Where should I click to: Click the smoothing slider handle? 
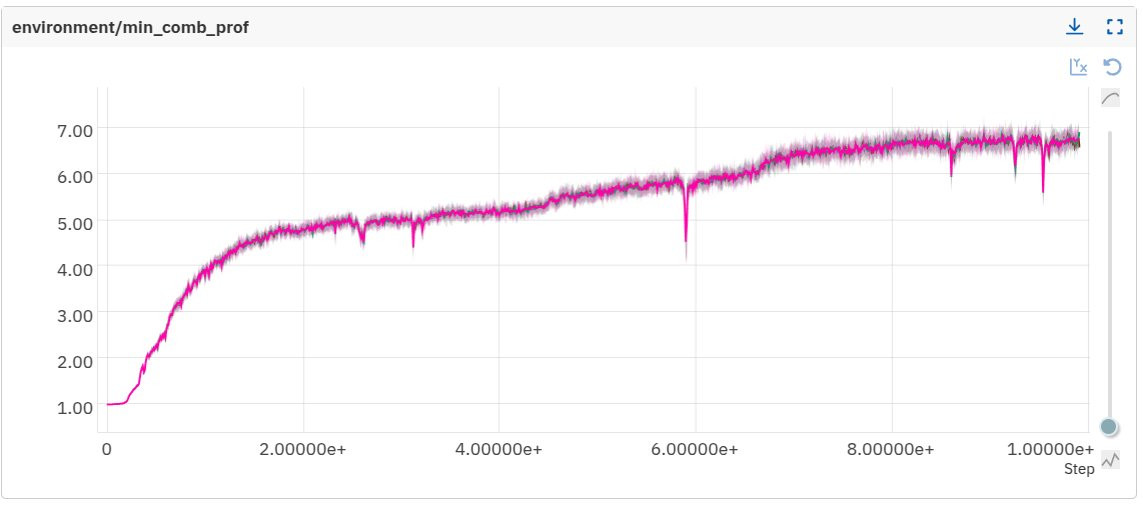[x=1109, y=427]
